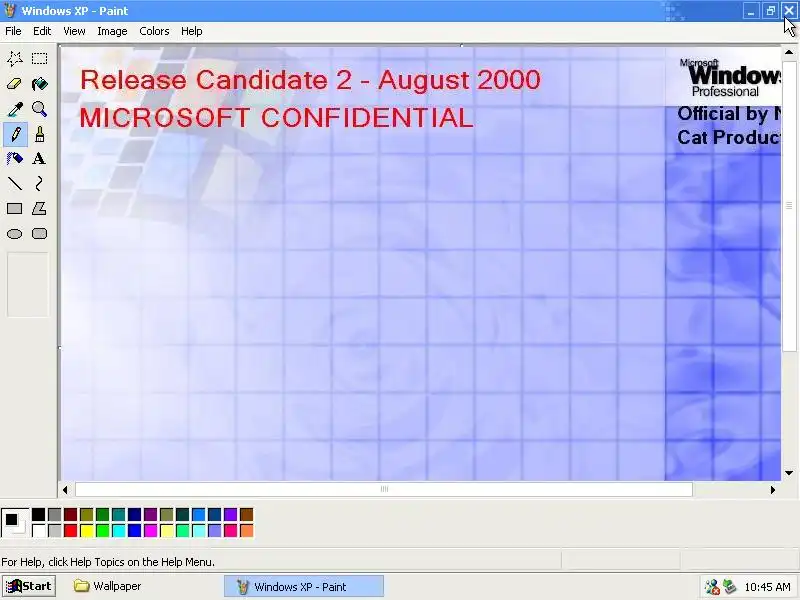Select the Brush tool
800x600 pixels.
click(x=39, y=134)
